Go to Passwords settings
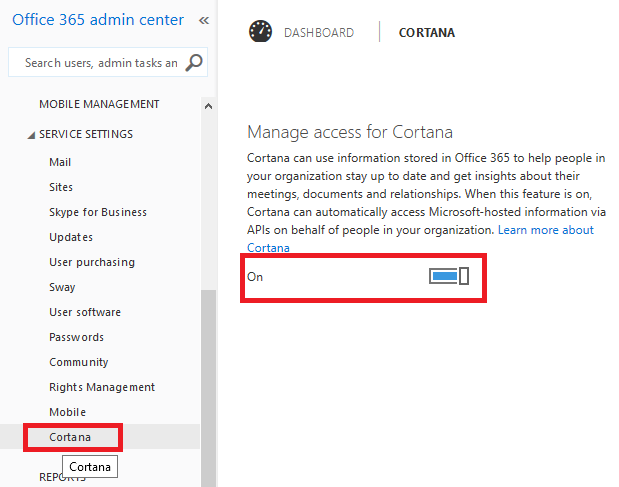The width and height of the screenshot is (619, 487). pos(76,337)
